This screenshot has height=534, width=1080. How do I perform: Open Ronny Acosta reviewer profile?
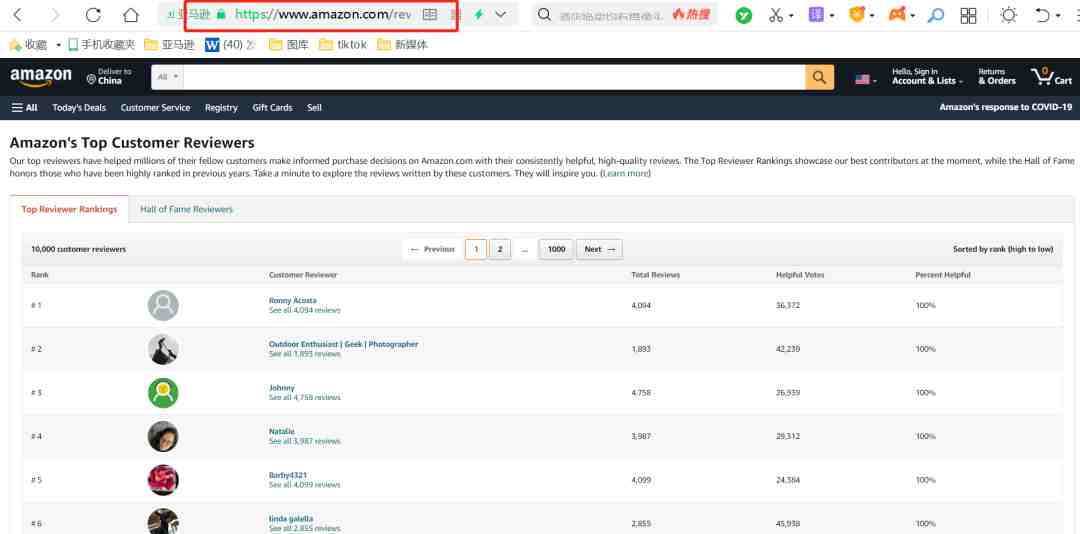pyautogui.click(x=293, y=300)
